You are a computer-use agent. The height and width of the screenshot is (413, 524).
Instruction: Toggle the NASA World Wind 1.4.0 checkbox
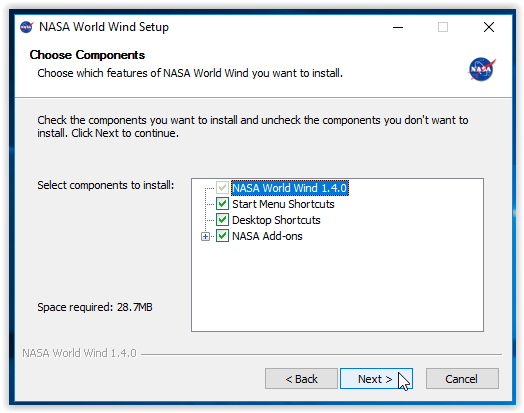pos(223,188)
